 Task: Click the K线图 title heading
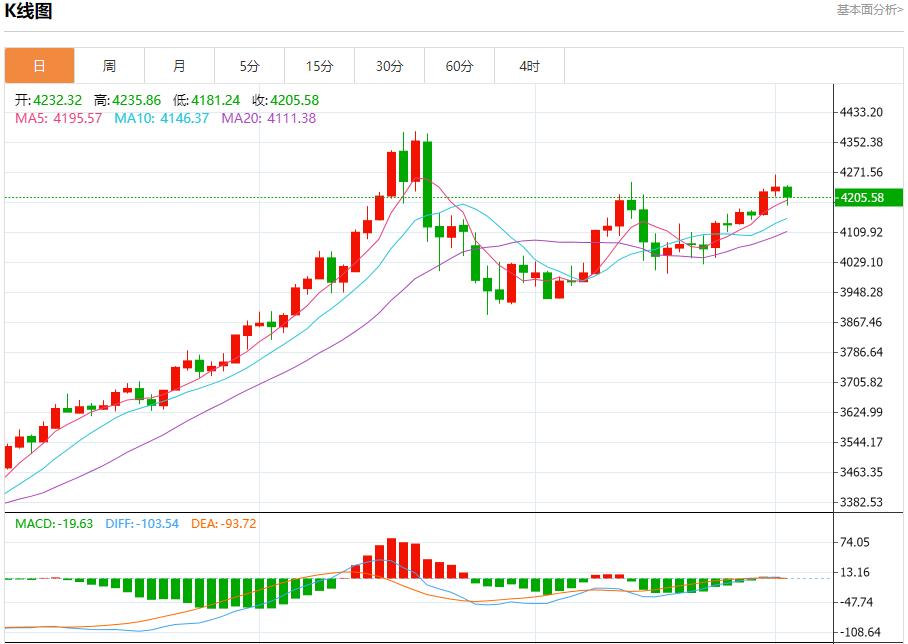pyautogui.click(x=29, y=12)
